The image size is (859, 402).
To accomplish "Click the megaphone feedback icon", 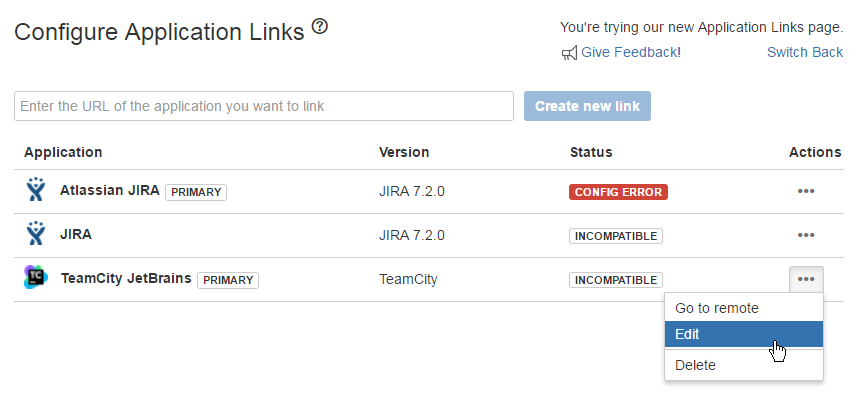I will pyautogui.click(x=569, y=52).
